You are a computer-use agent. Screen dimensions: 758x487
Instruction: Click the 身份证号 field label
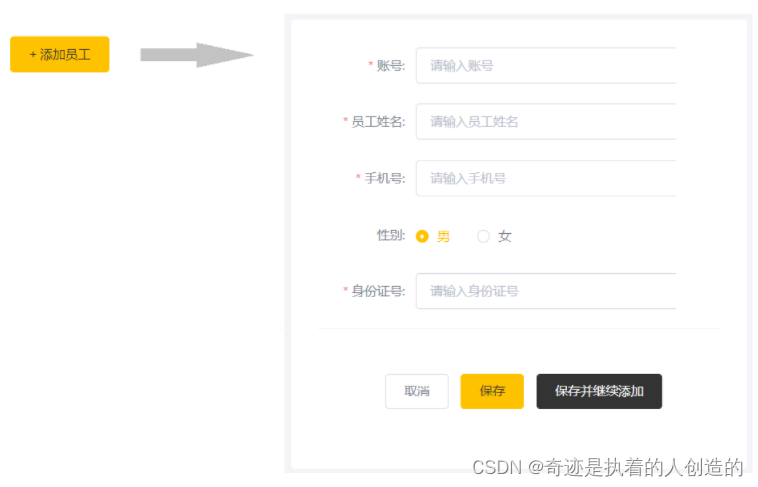pos(378,291)
